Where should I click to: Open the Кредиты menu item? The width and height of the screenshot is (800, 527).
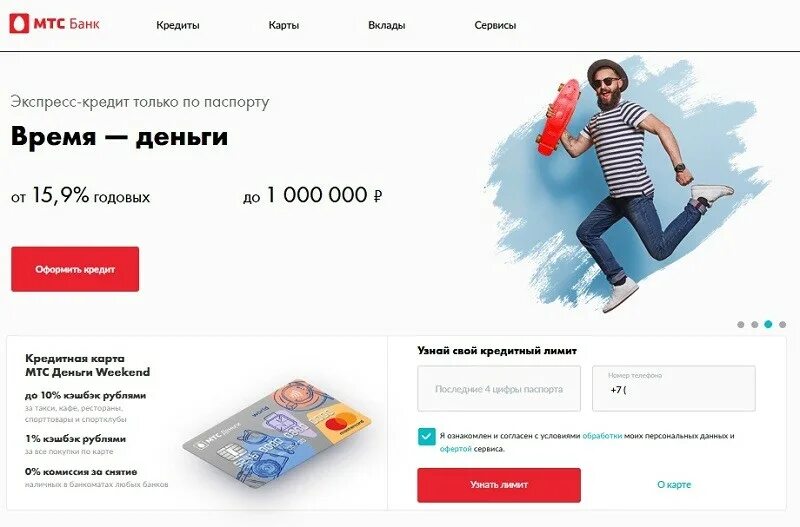point(178,25)
